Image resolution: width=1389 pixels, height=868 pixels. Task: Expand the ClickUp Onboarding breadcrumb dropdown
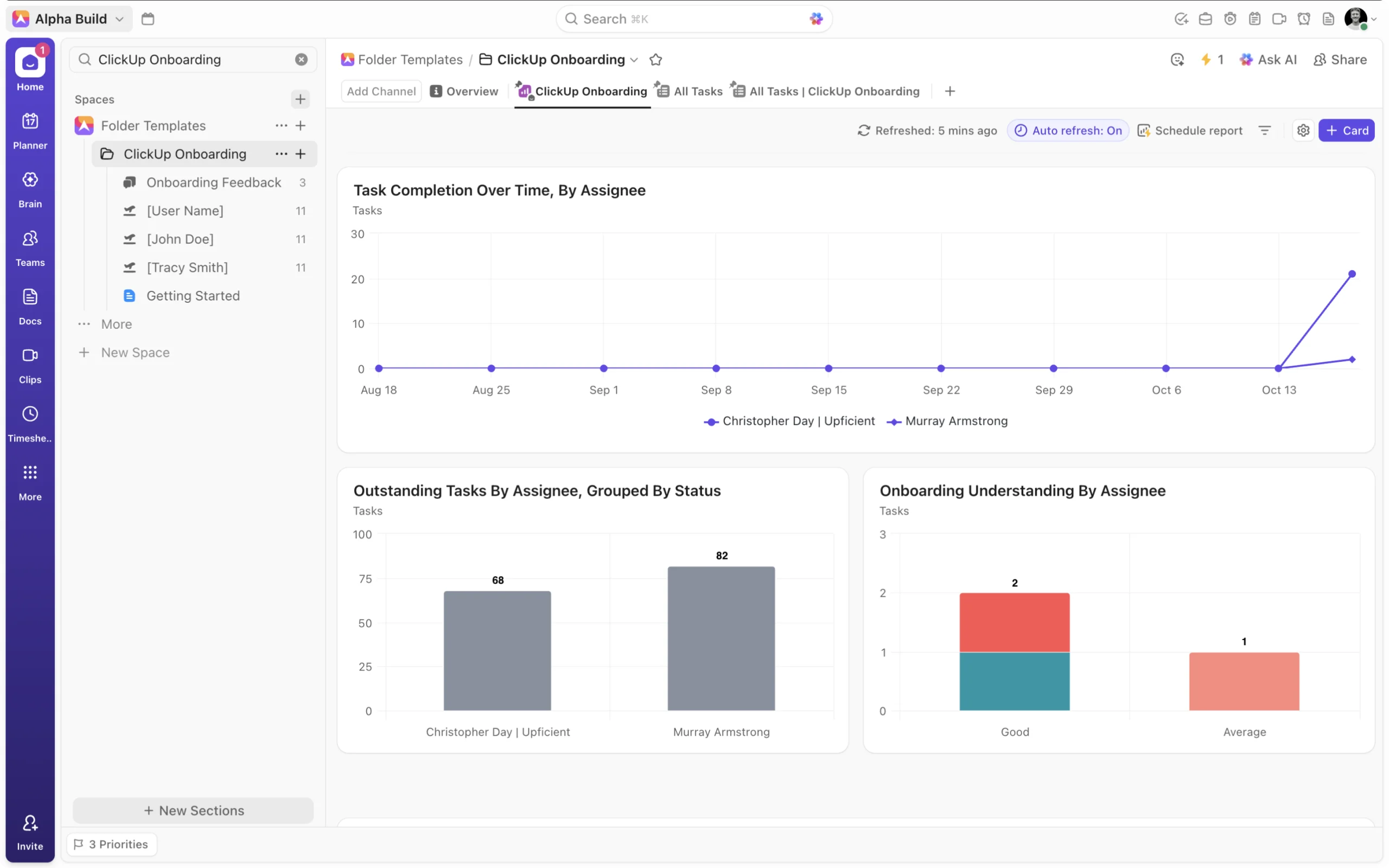click(x=634, y=59)
